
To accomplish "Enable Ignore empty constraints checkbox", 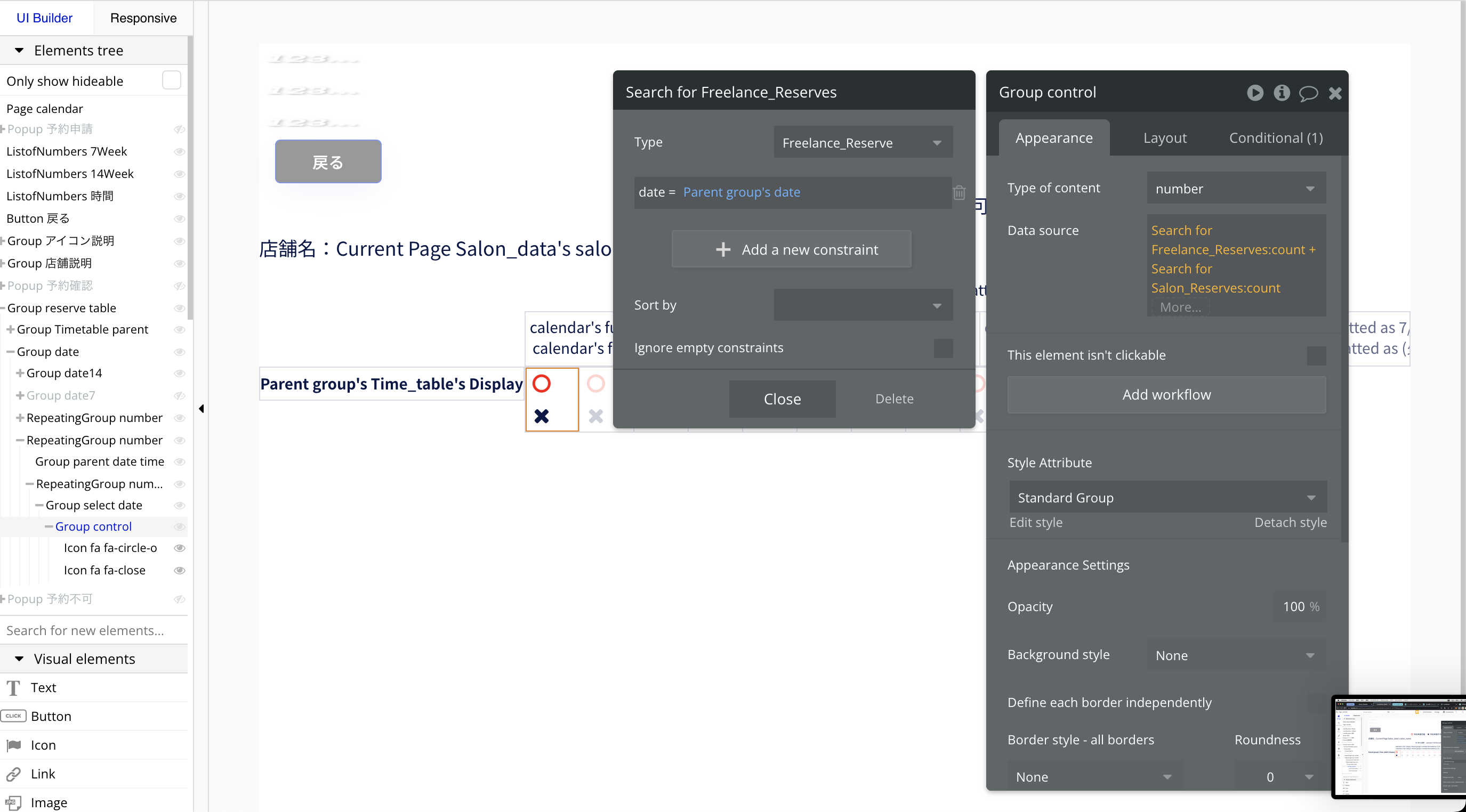I will click(943, 348).
